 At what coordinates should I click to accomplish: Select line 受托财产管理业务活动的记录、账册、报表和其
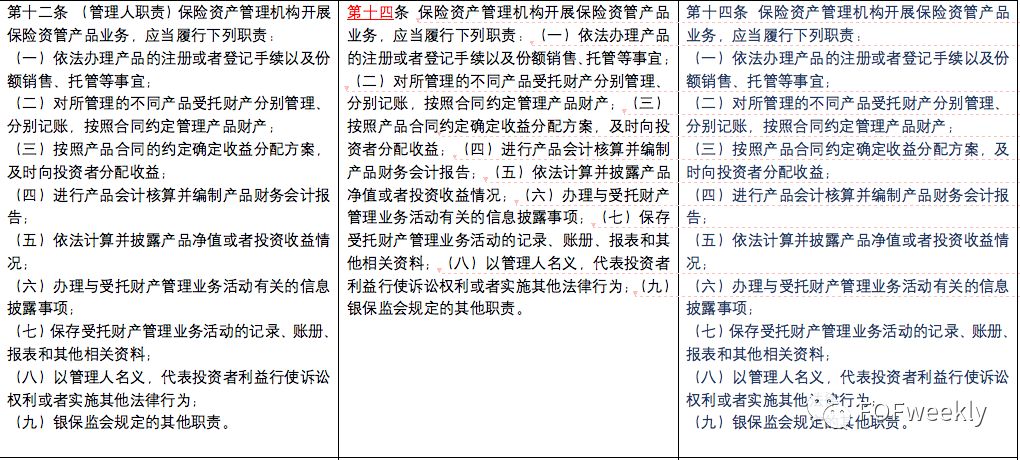pos(509,240)
